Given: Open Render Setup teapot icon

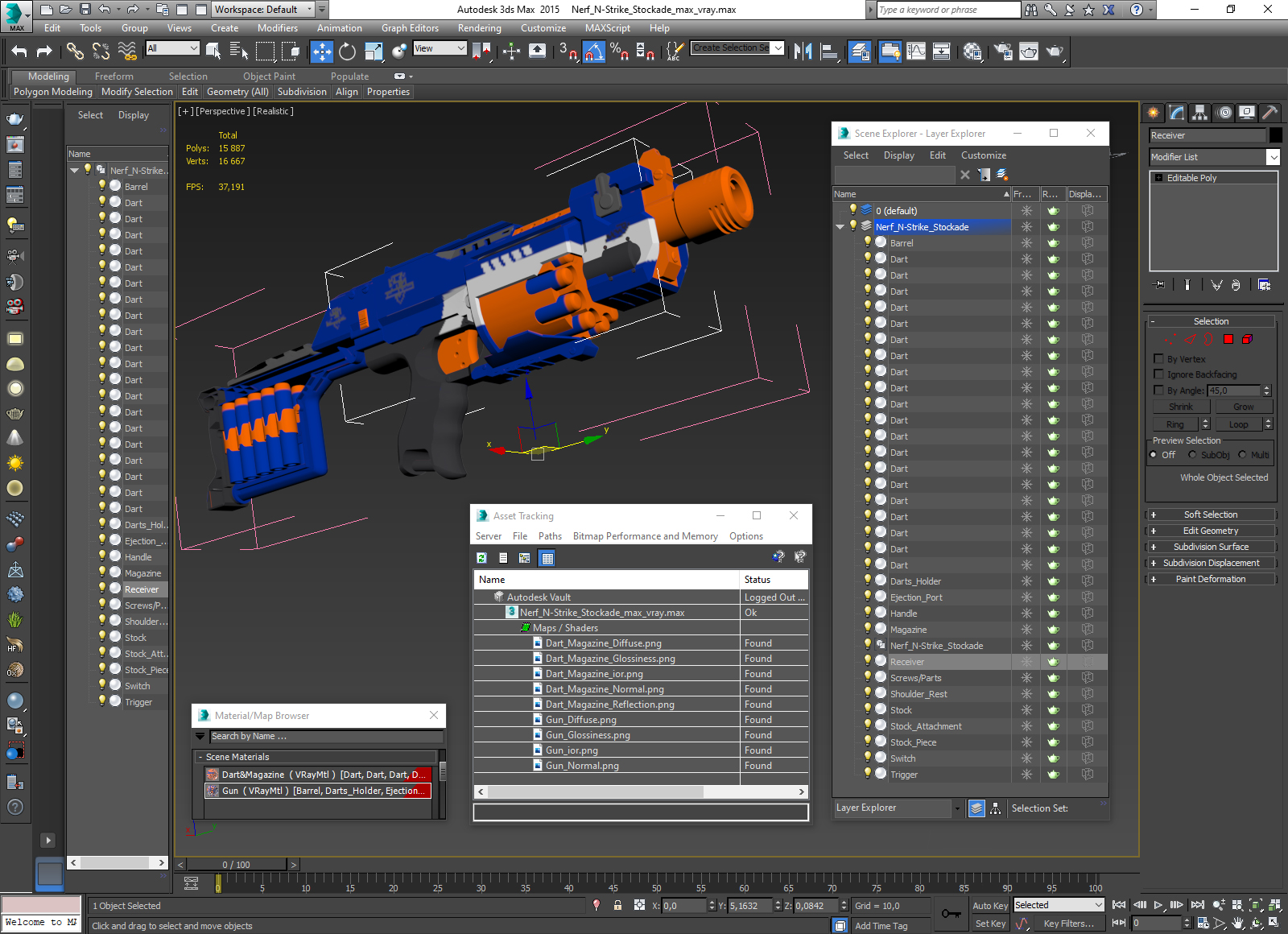Looking at the screenshot, I should [x=1003, y=52].
